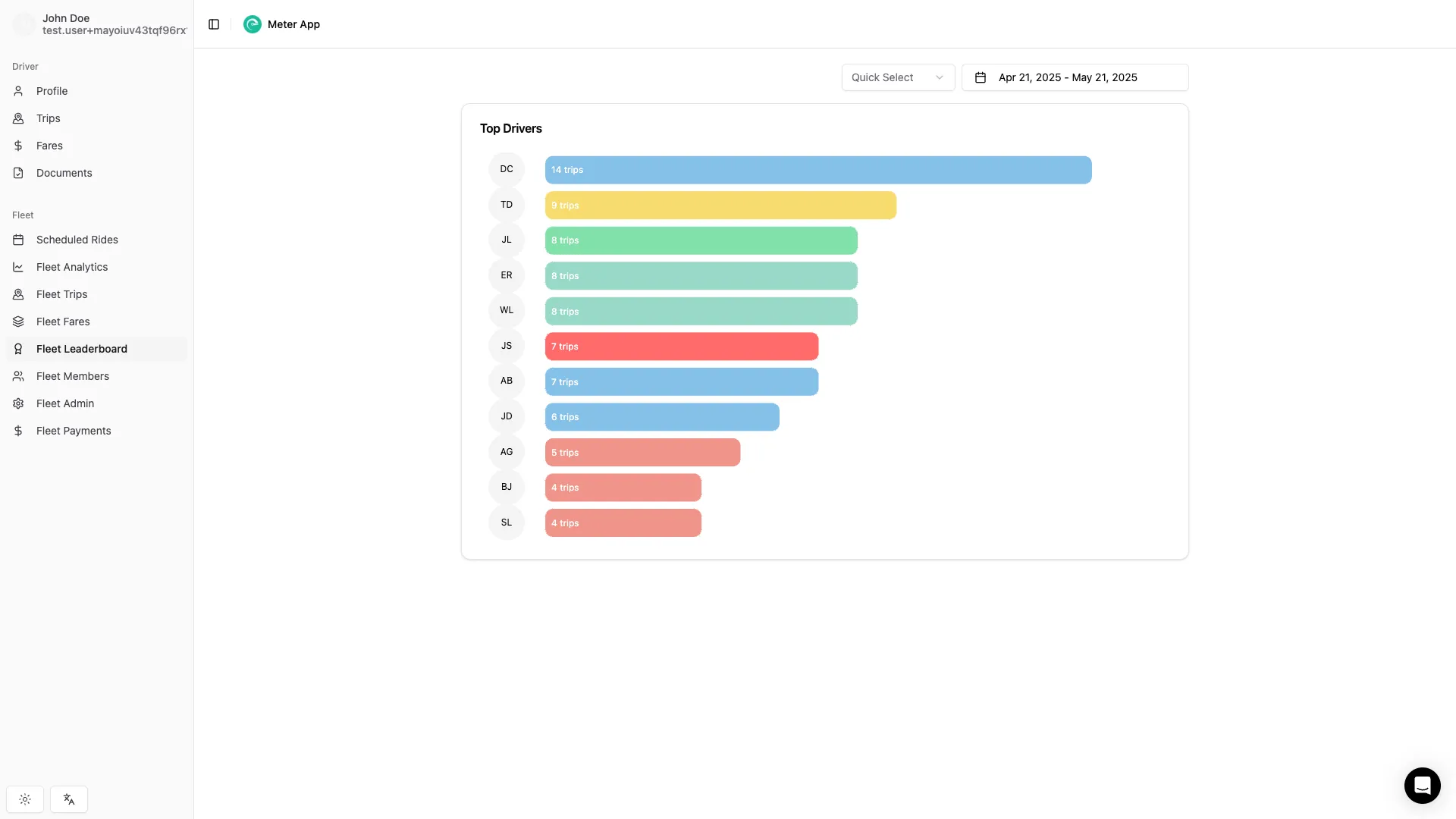
Task: Open the chat bubble in bottom right corner
Action: coord(1422,786)
